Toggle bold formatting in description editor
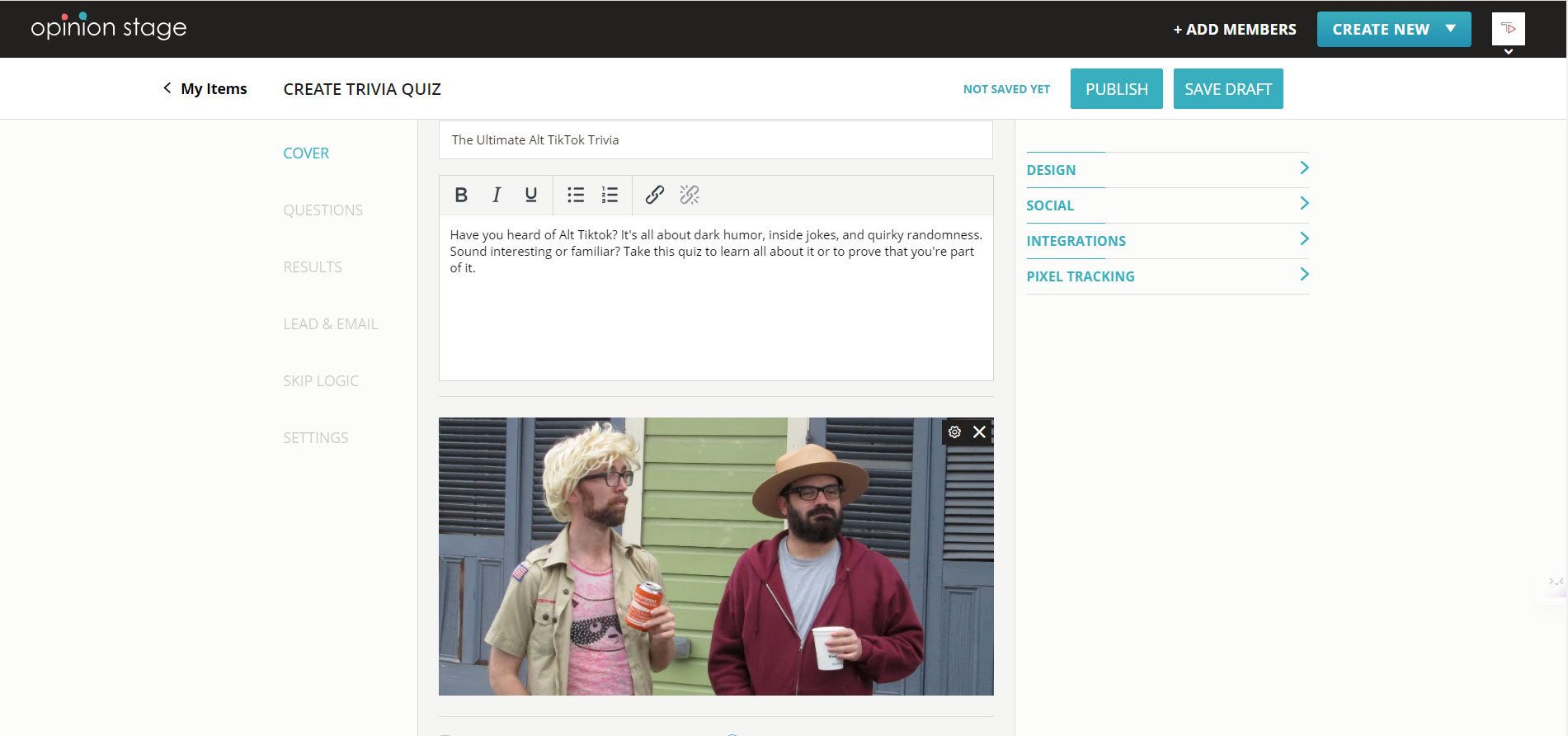Screen dimensions: 1568x736 click(461, 195)
